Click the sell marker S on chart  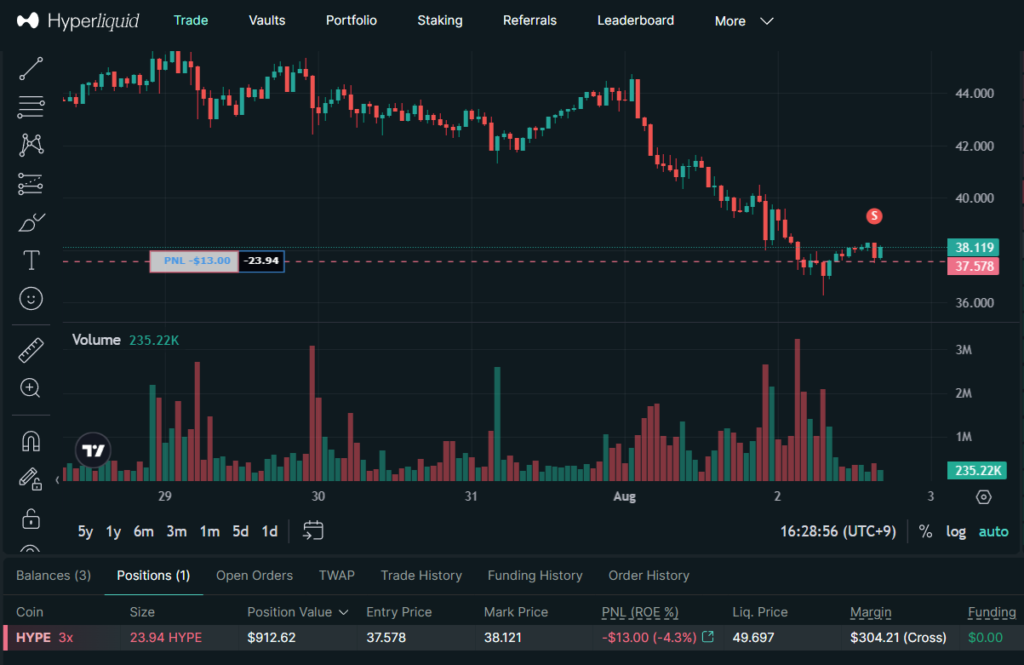coord(874,216)
